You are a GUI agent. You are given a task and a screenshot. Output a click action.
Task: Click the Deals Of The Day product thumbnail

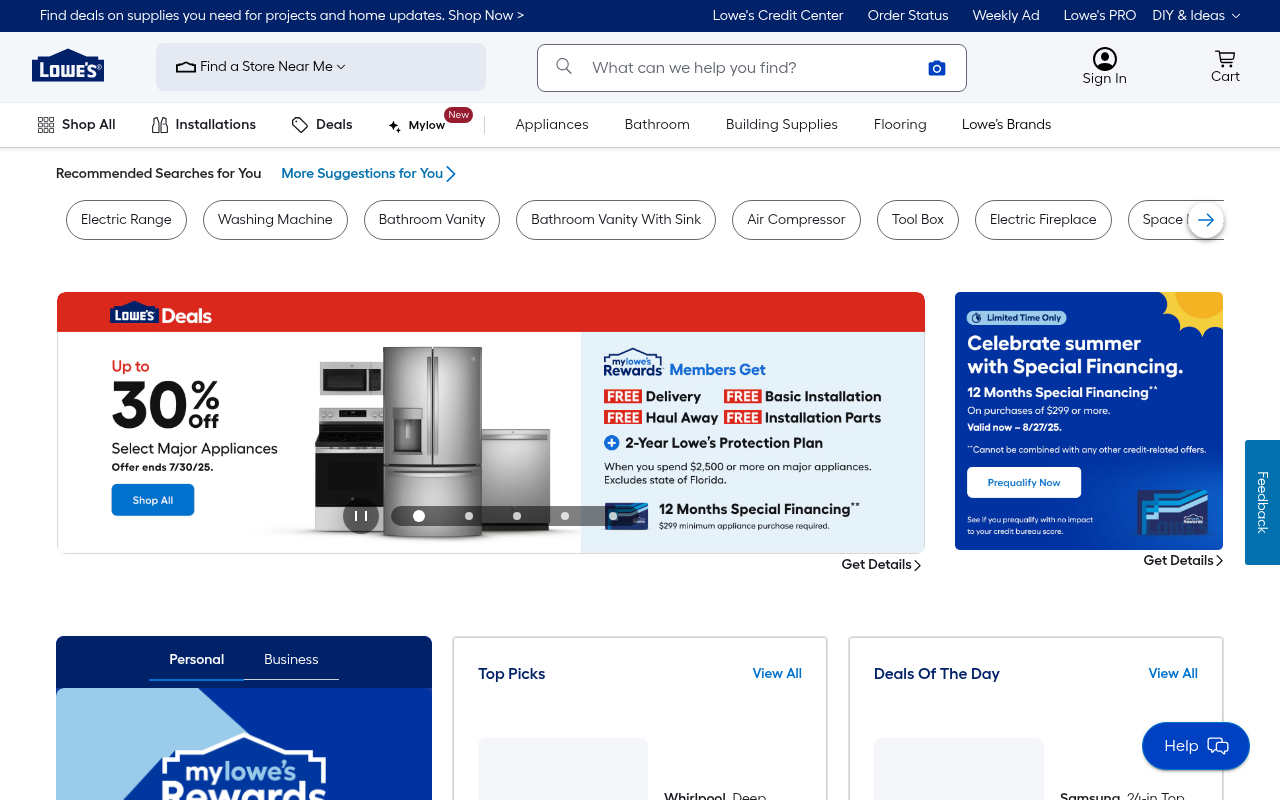click(959, 769)
